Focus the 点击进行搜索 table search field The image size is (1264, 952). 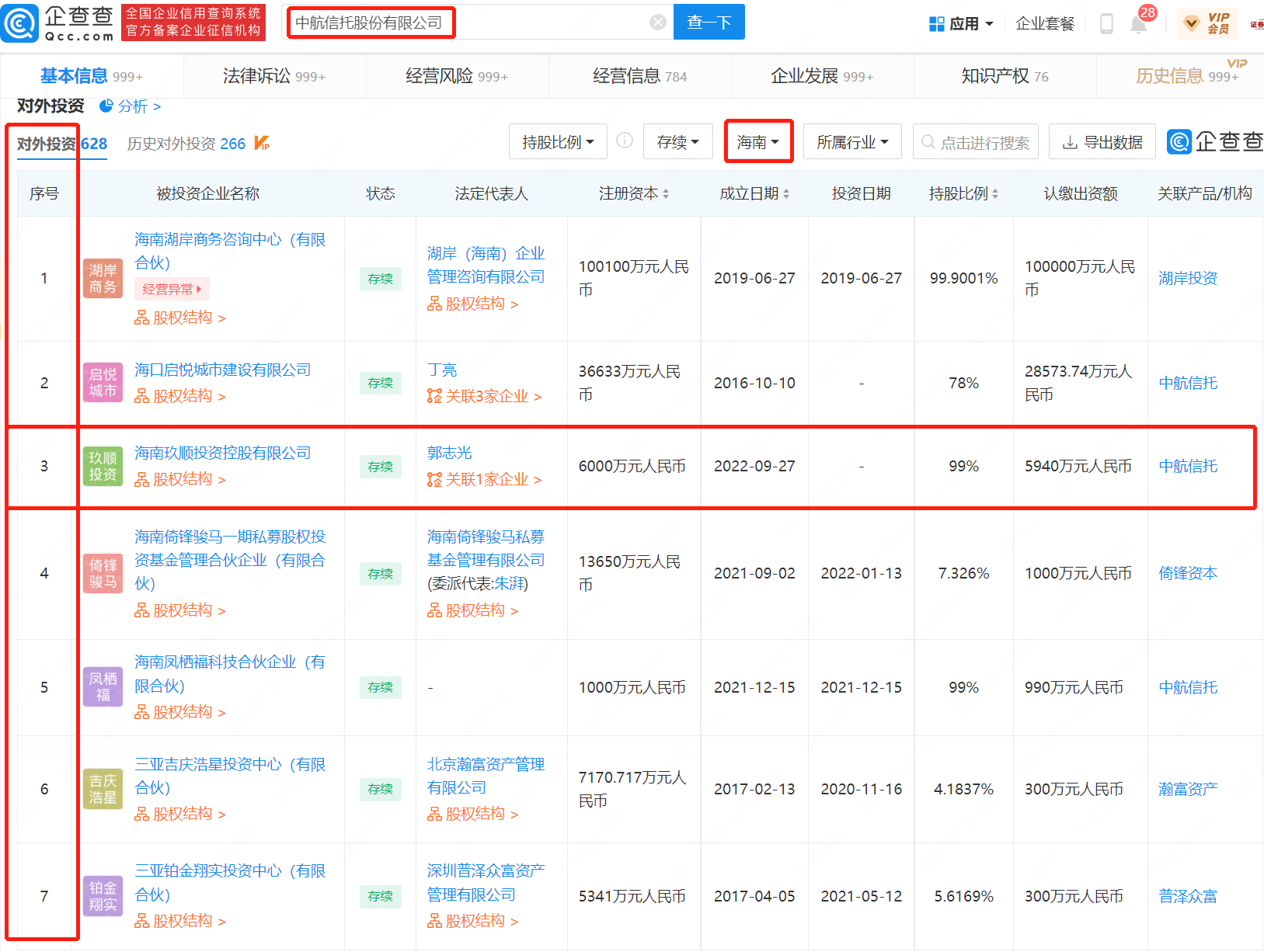tap(976, 142)
